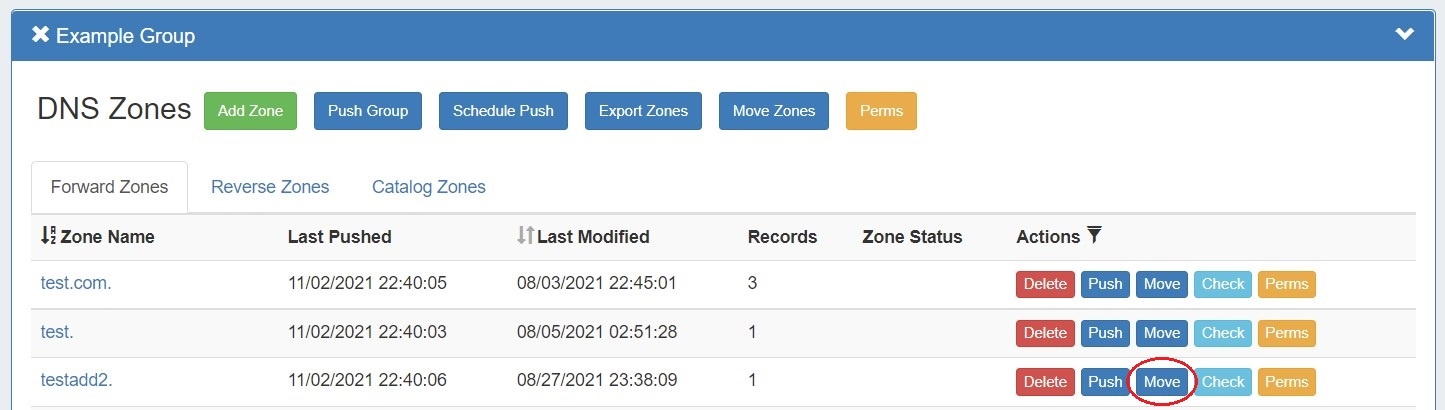Open the testadd2. zone link
The width and height of the screenshot is (1445, 410).
75,381
